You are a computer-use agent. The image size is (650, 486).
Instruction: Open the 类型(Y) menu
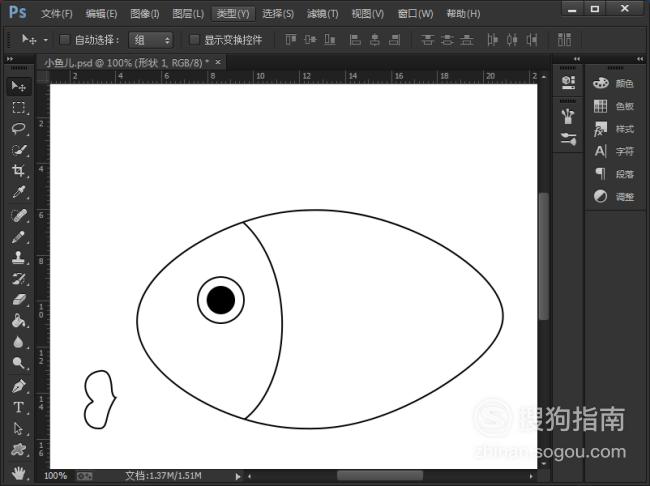[x=233, y=14]
